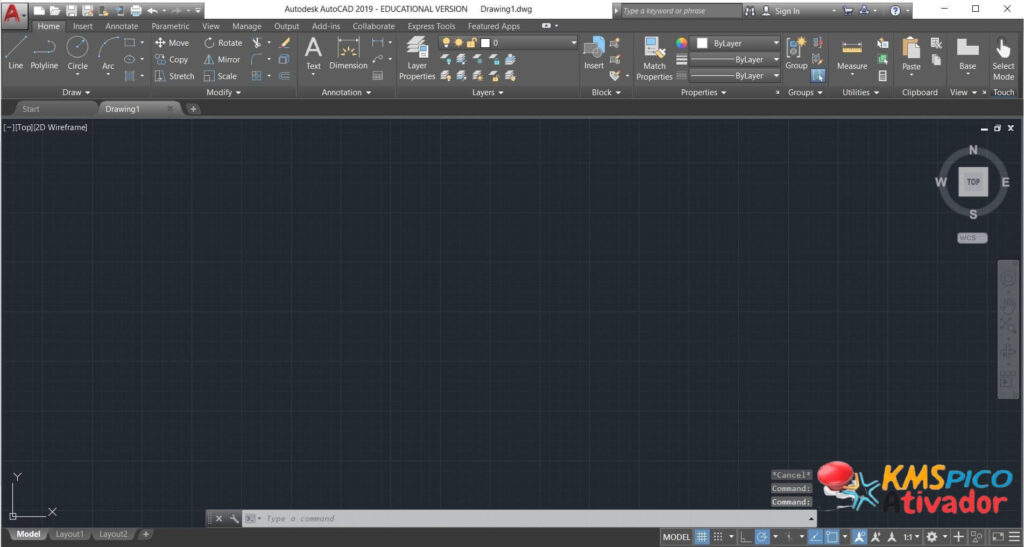This screenshot has height=547, width=1024.
Task: Open the object color ByLayer swatch dropdown
Action: tap(736, 42)
